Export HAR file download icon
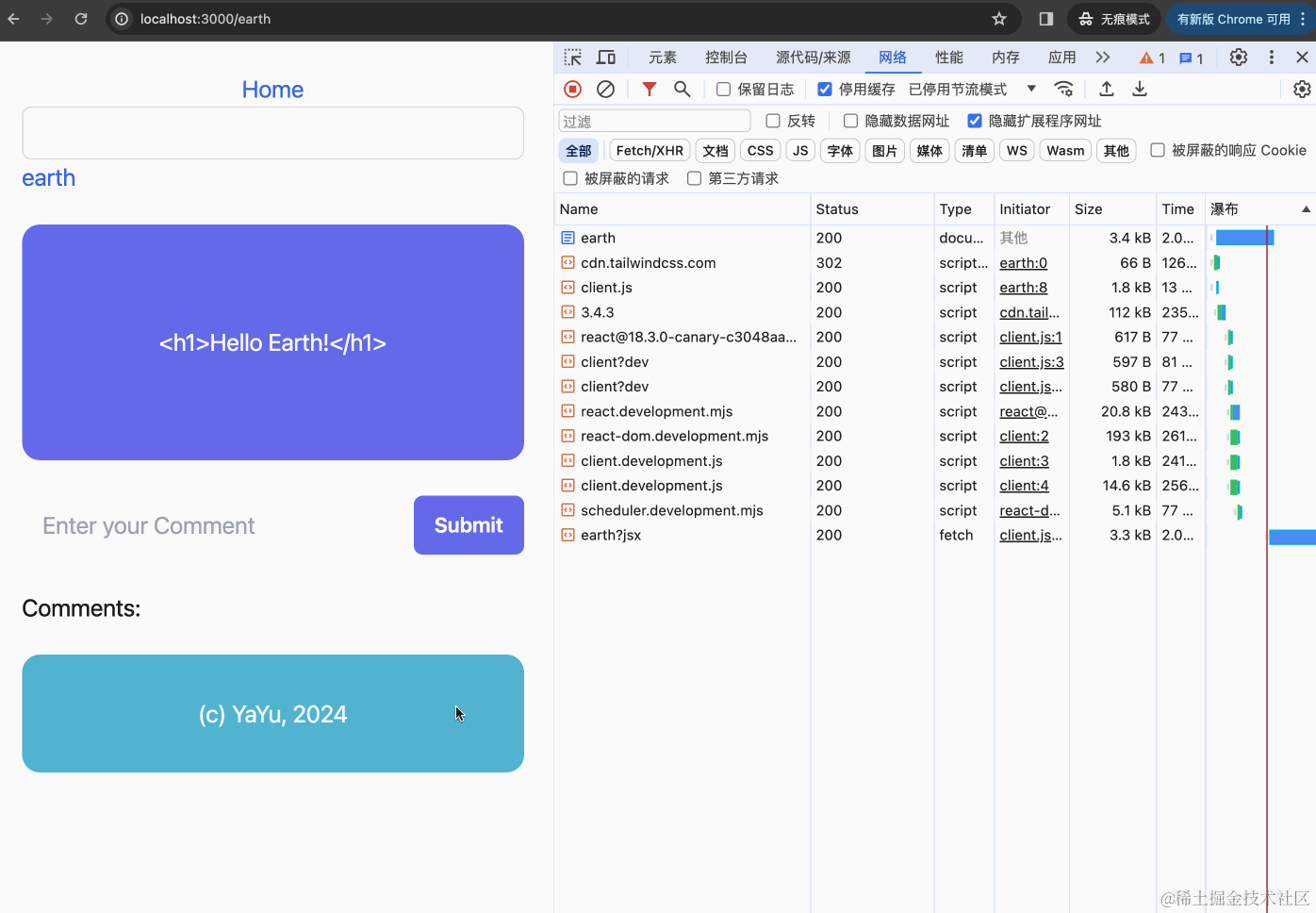This screenshot has height=913, width=1316. 1139,88
